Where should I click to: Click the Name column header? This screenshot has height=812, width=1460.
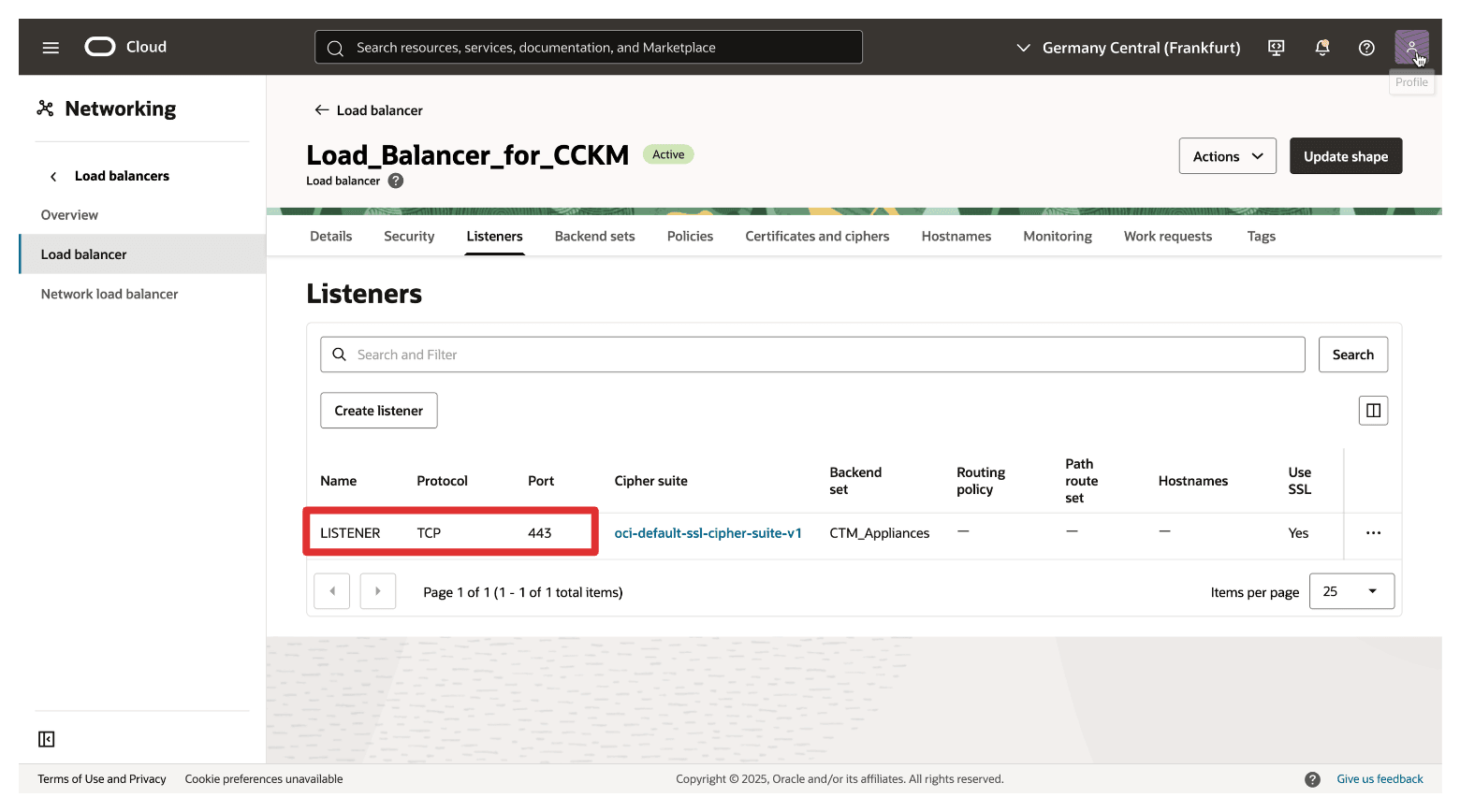click(x=338, y=481)
